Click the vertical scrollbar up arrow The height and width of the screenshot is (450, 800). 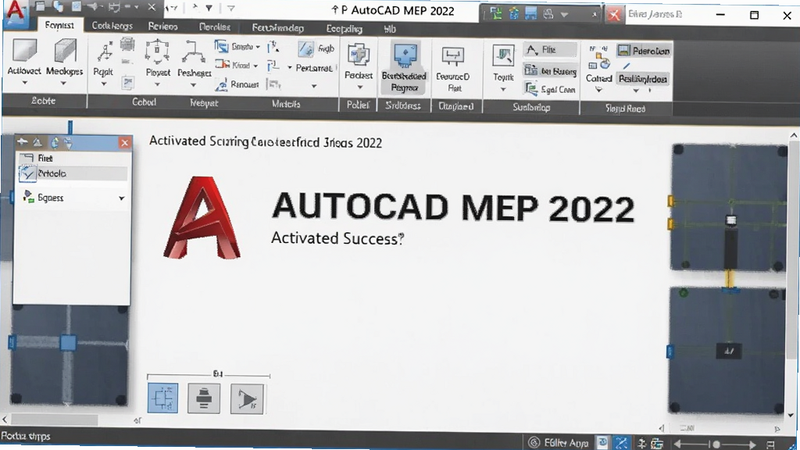(793, 136)
